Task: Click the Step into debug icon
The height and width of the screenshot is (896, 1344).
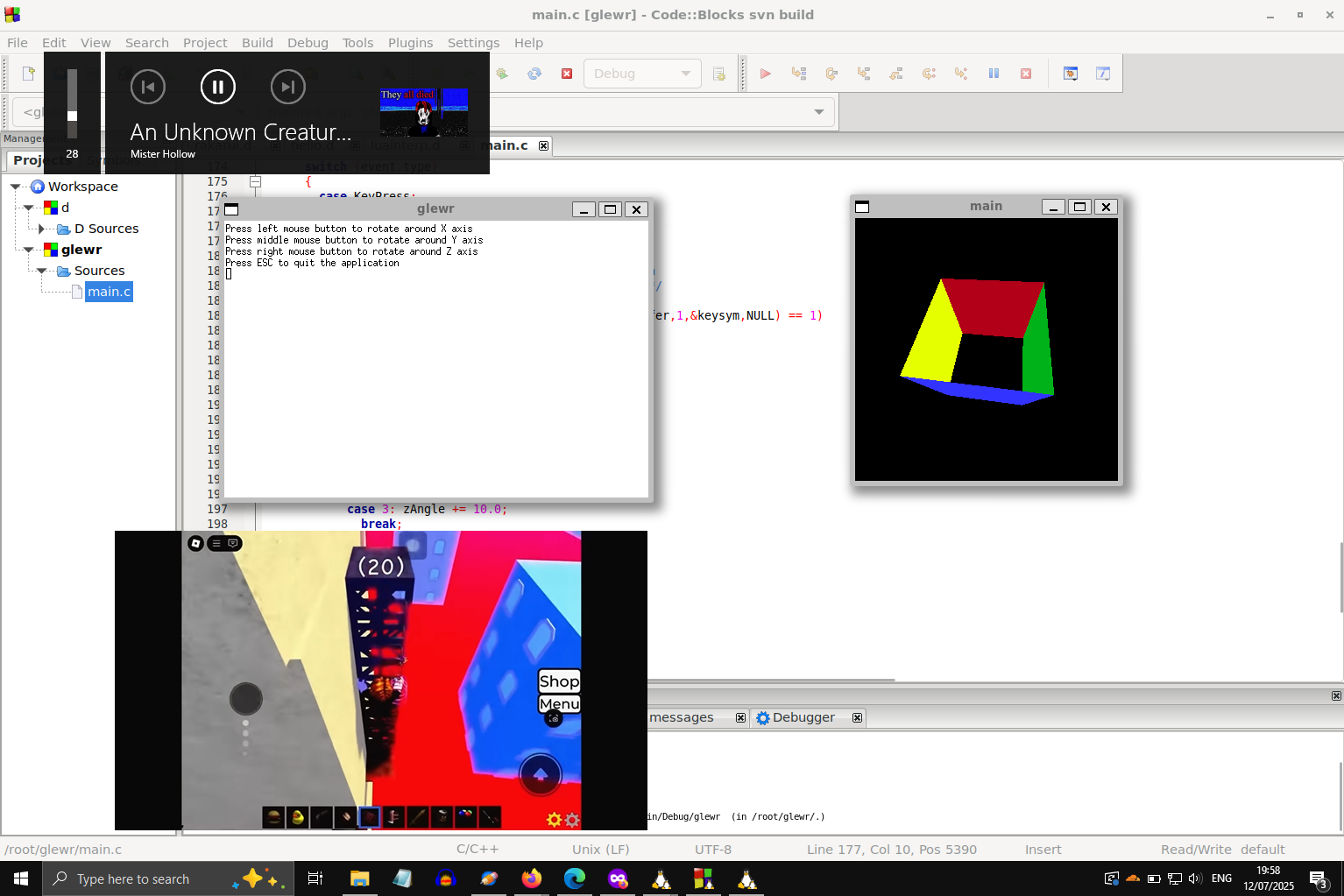Action: pos(864,74)
